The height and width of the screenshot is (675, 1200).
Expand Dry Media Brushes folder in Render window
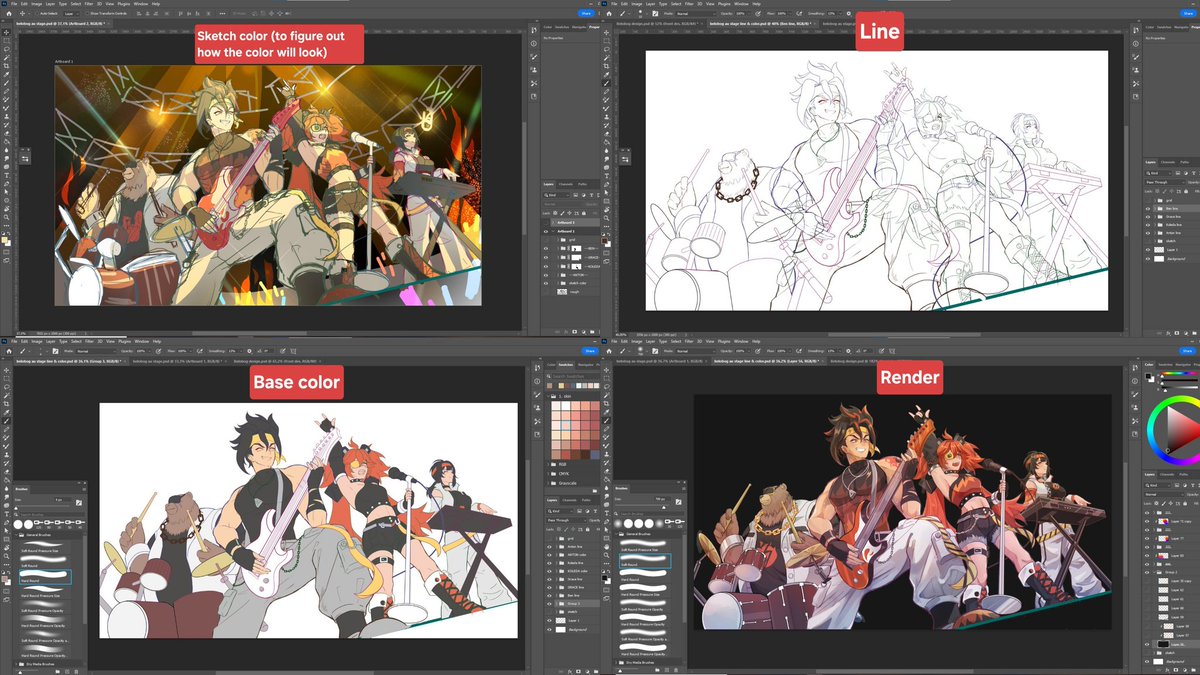pos(616,662)
